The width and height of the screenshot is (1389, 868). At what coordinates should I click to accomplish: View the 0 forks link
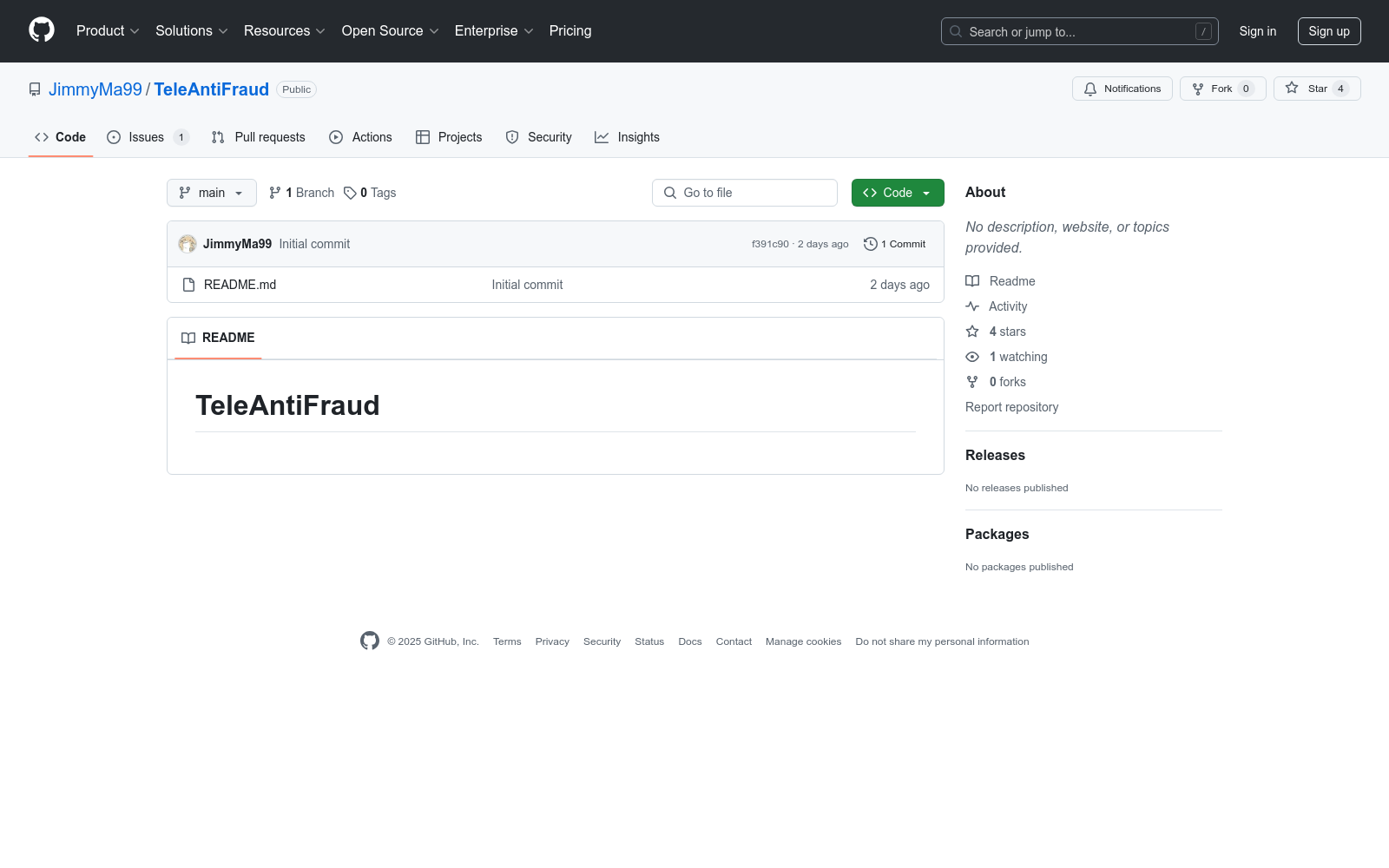click(996, 382)
